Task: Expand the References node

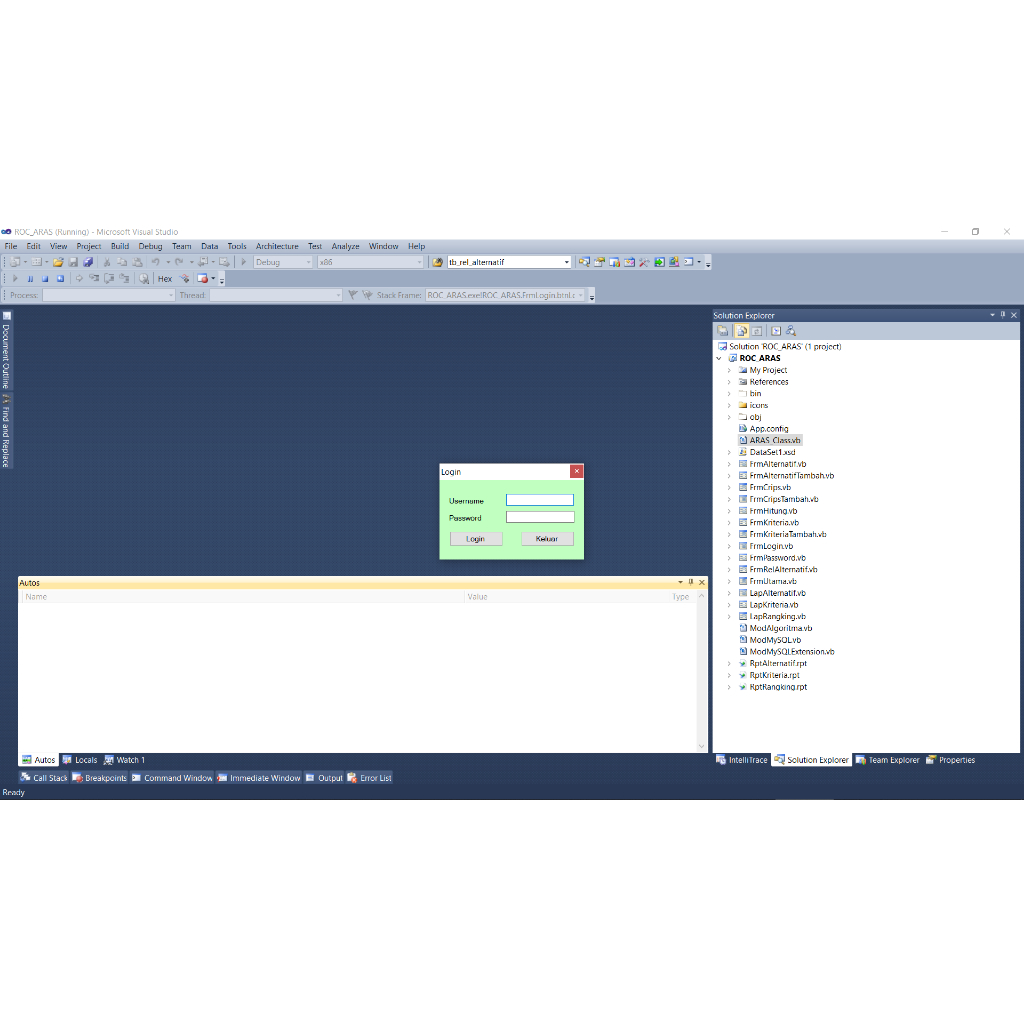Action: pos(729,382)
